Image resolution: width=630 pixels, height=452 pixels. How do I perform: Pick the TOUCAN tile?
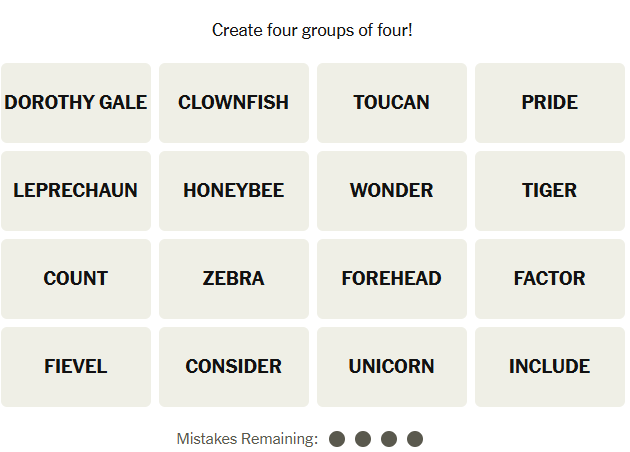[392, 103]
